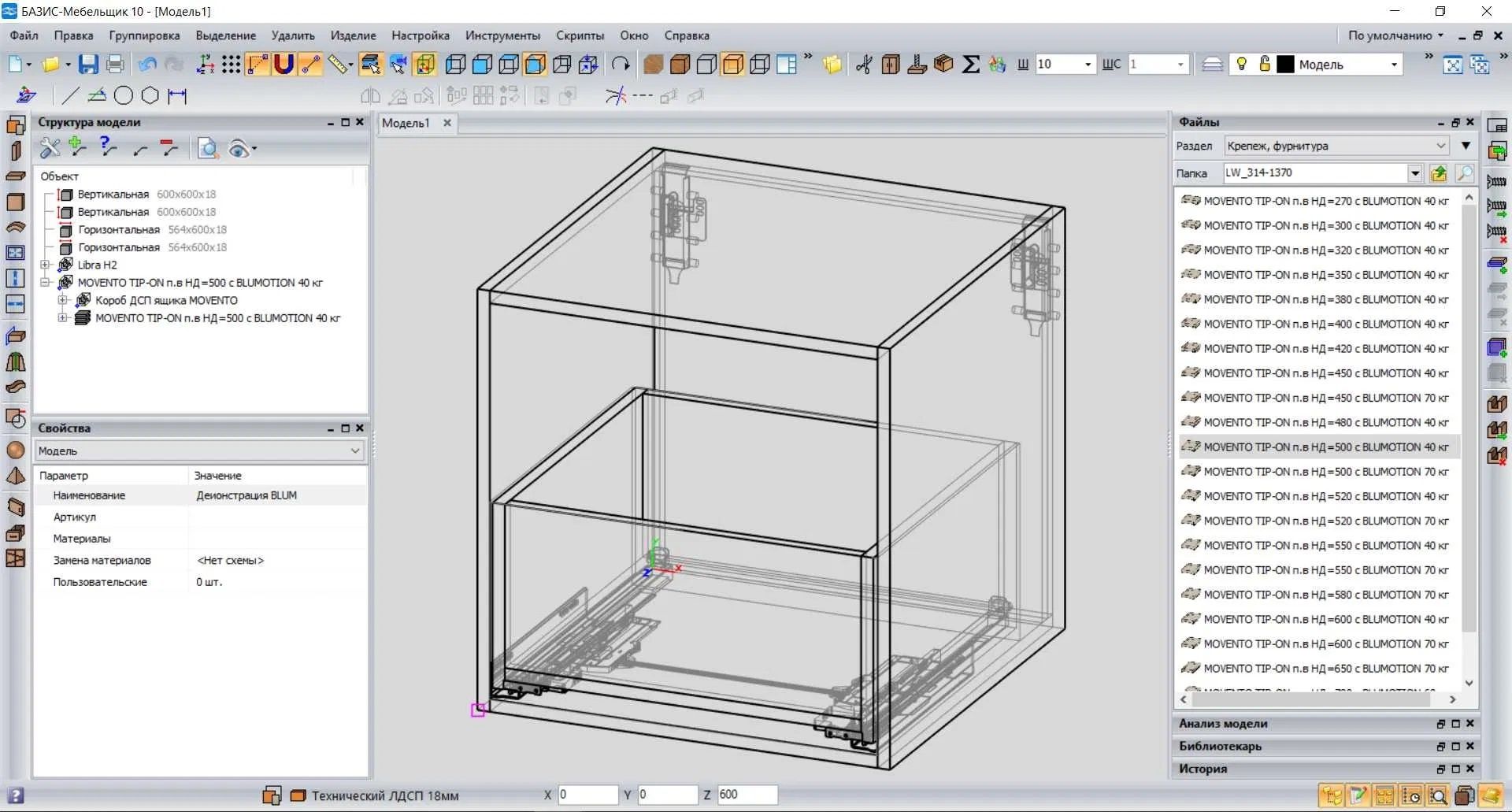Open the Раздел dropdown Крепеж, фурнитура
Viewport: 1512px width, 812px height.
click(x=1336, y=146)
